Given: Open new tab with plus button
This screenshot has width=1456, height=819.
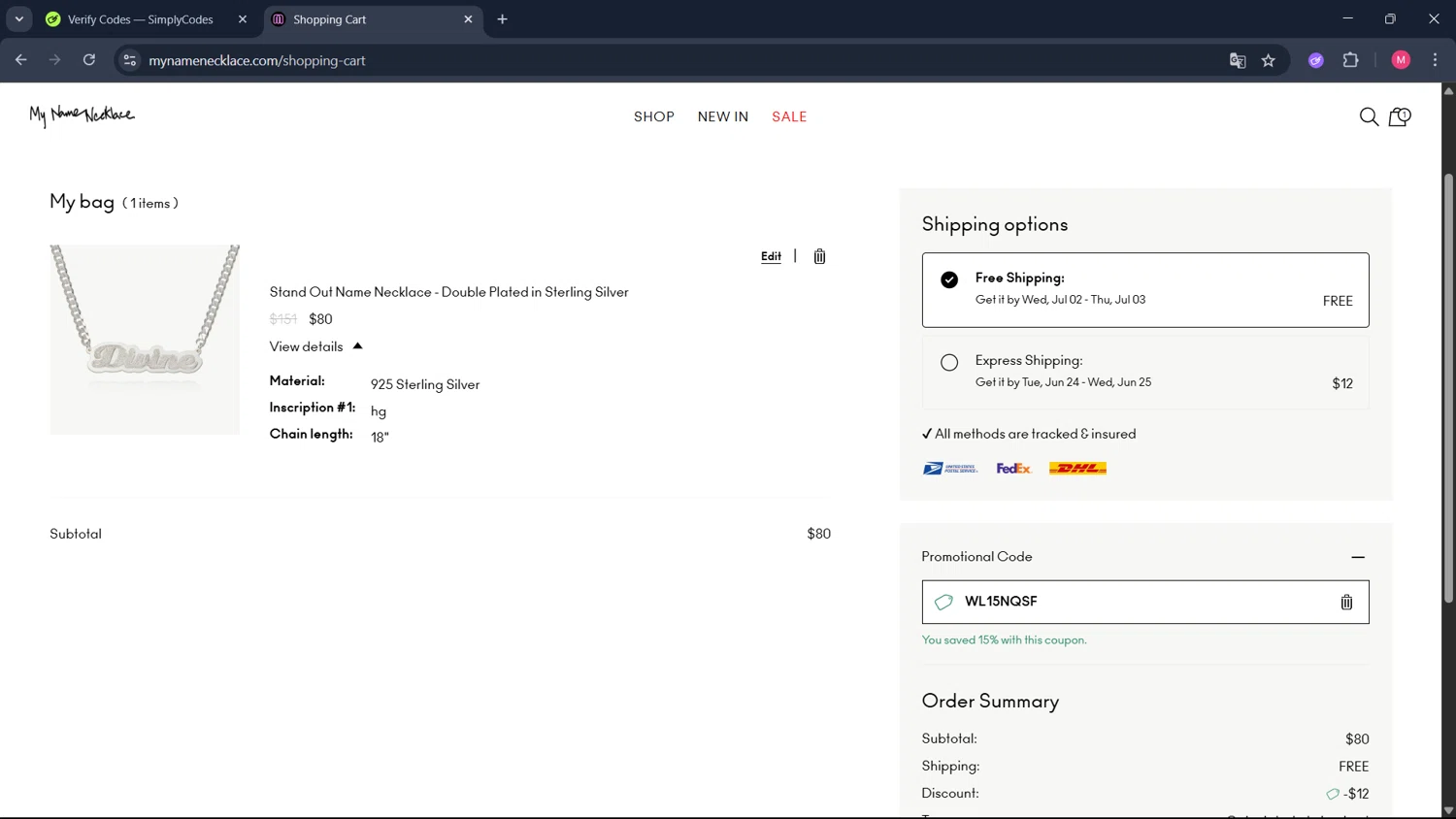Looking at the screenshot, I should tap(502, 19).
